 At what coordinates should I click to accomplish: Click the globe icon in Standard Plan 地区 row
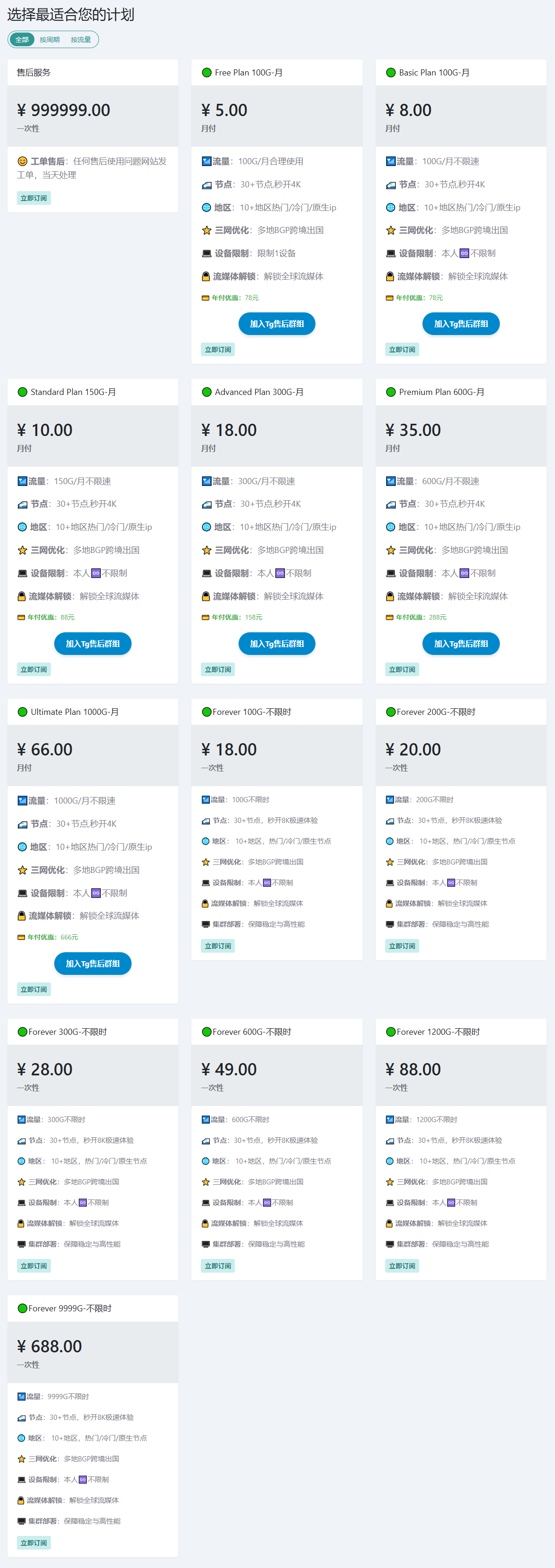(x=22, y=527)
